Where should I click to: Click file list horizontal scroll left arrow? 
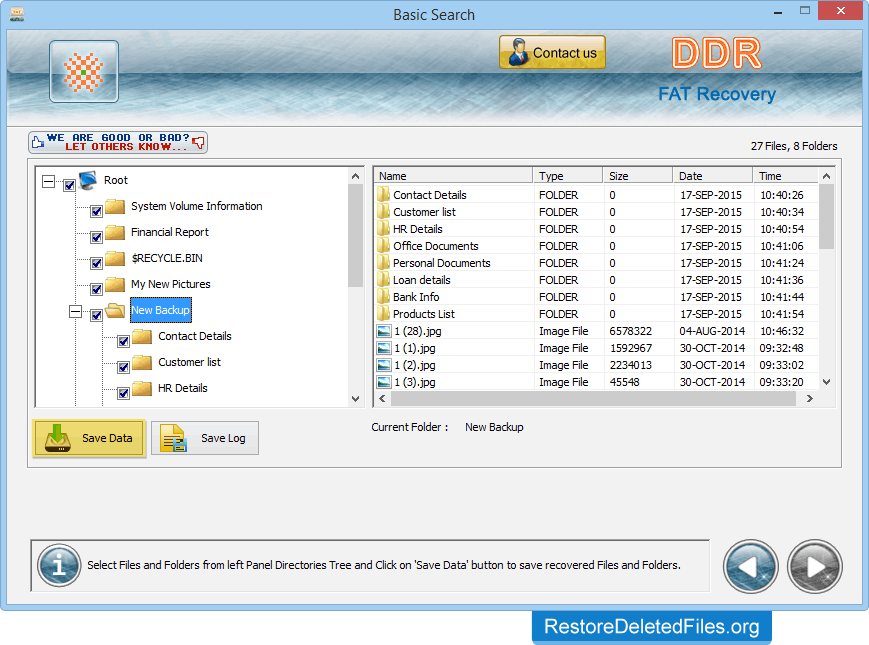tap(382, 398)
